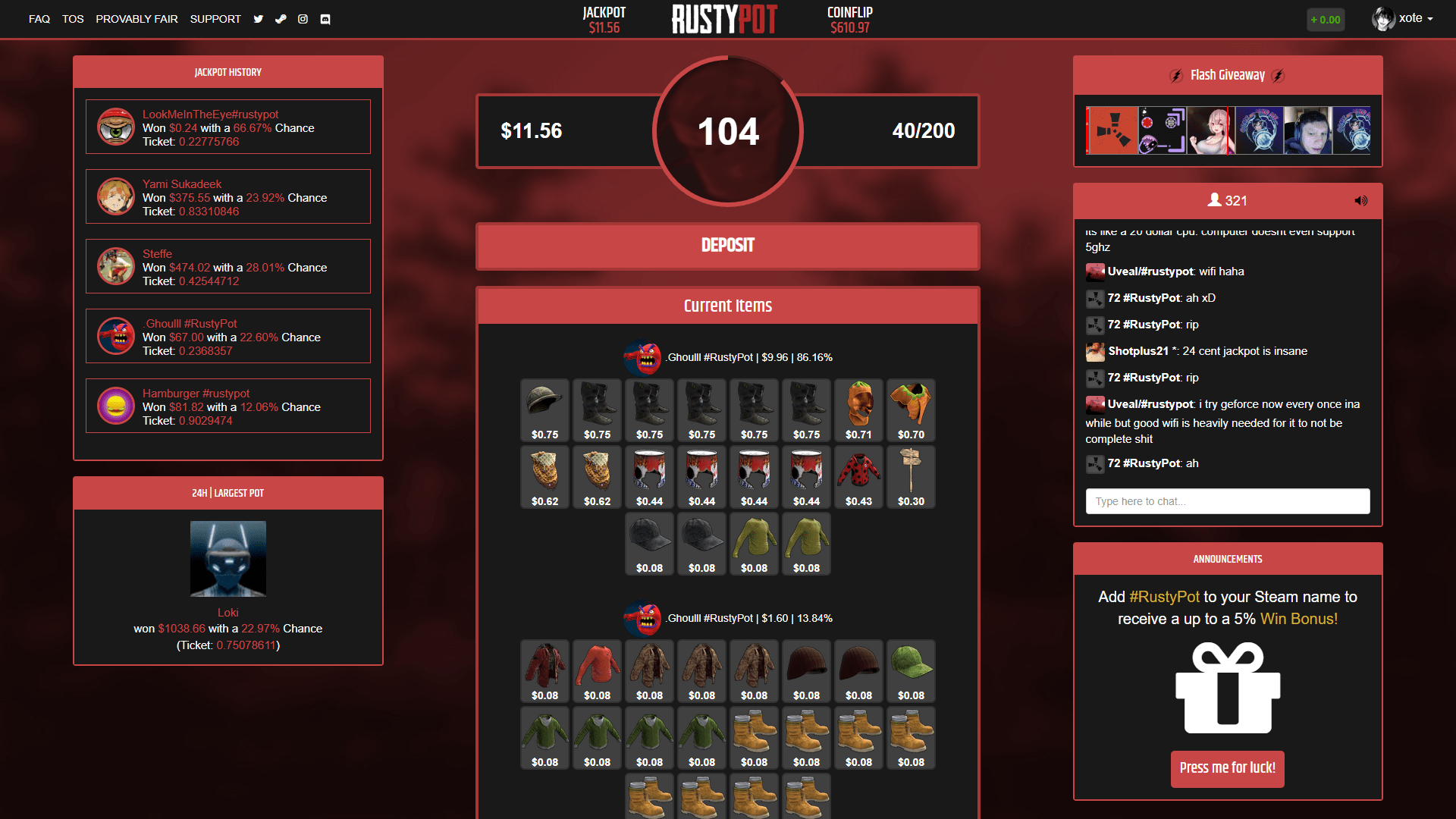Open the Instagram icon link

click(x=303, y=18)
